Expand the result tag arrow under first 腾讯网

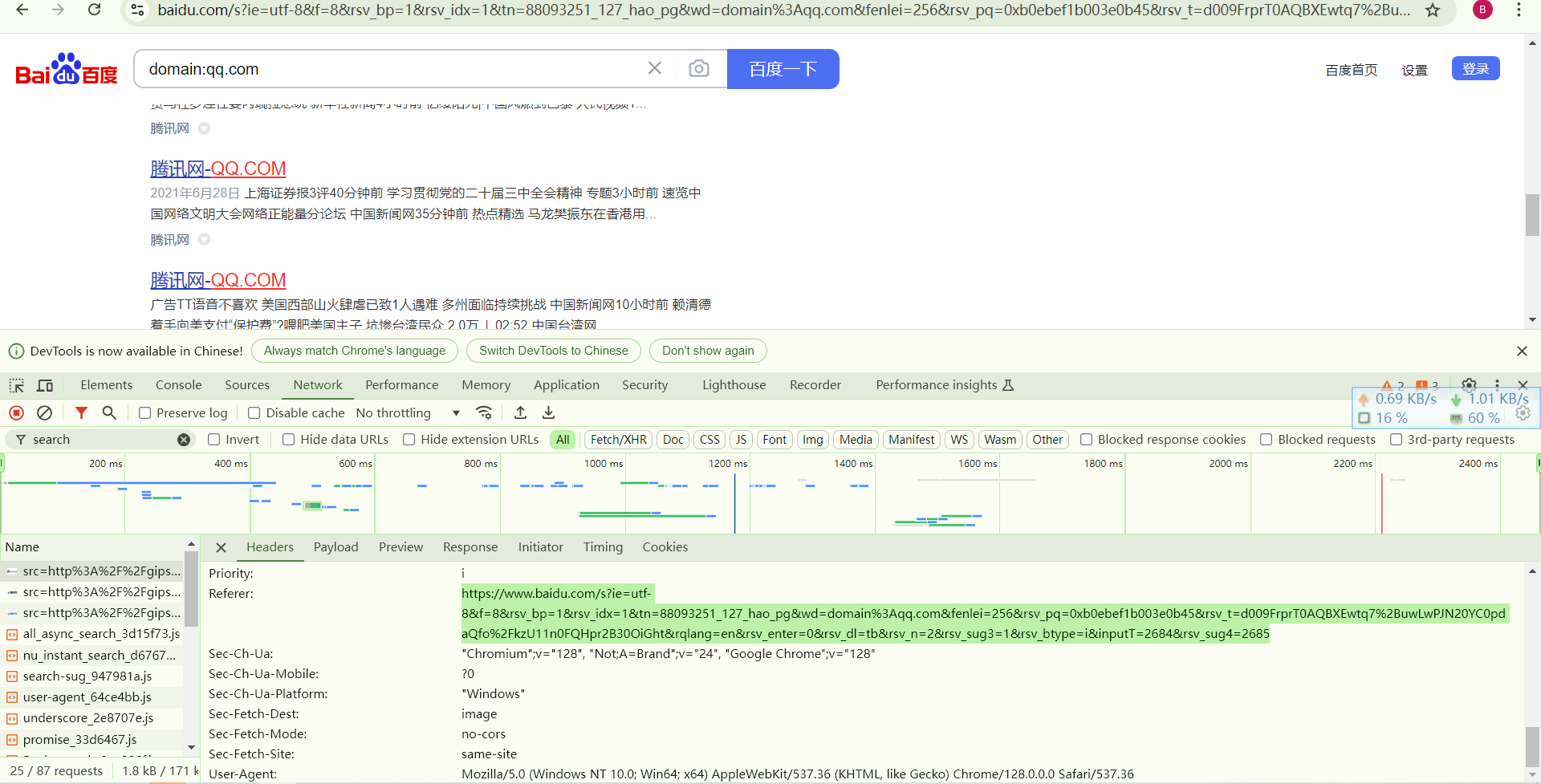click(x=204, y=128)
